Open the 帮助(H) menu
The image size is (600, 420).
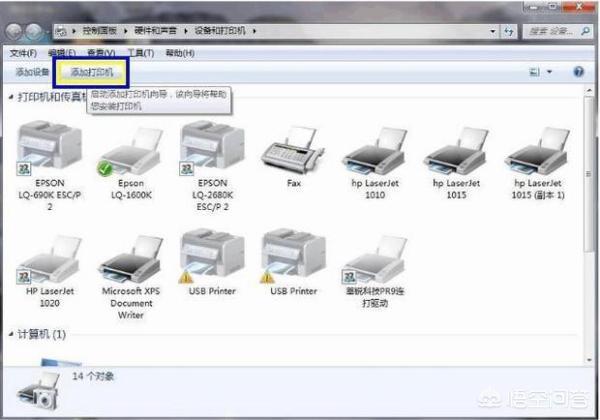pos(180,53)
